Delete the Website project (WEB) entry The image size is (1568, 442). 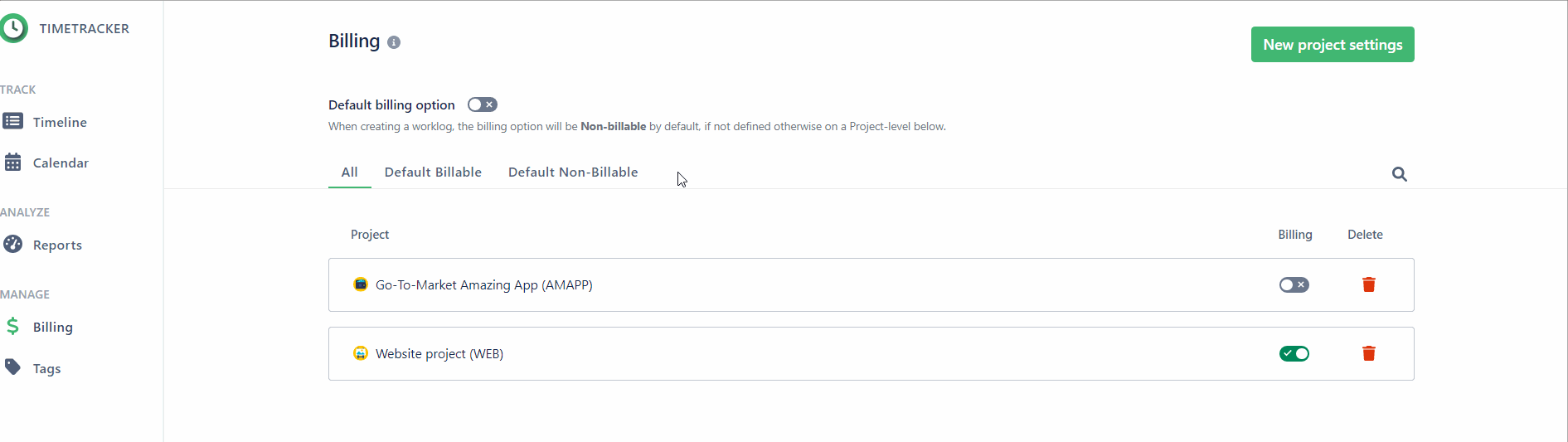pyautogui.click(x=1369, y=353)
